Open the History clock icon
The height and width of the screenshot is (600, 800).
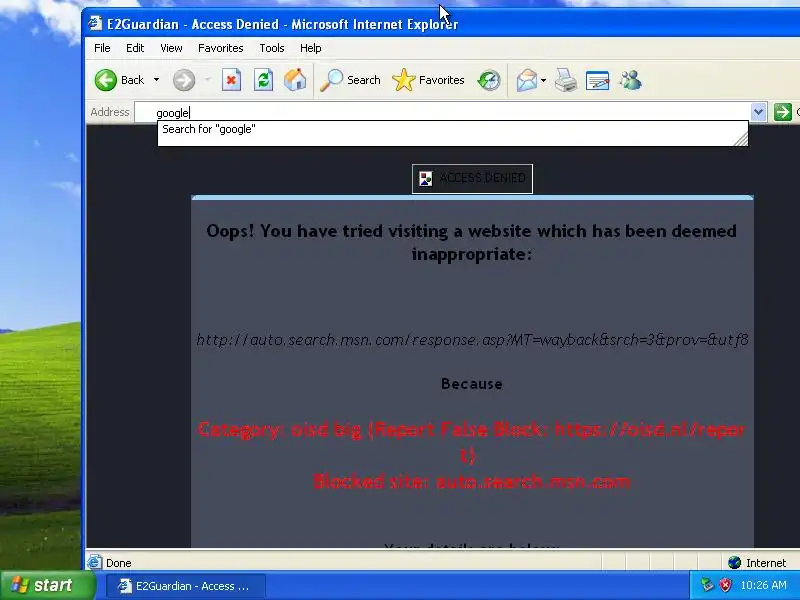(488, 80)
